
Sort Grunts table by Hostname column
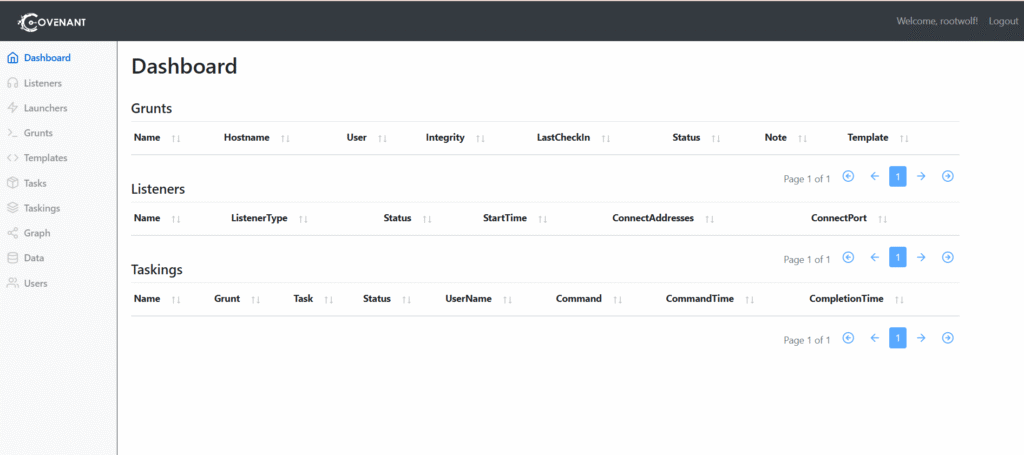click(285, 138)
